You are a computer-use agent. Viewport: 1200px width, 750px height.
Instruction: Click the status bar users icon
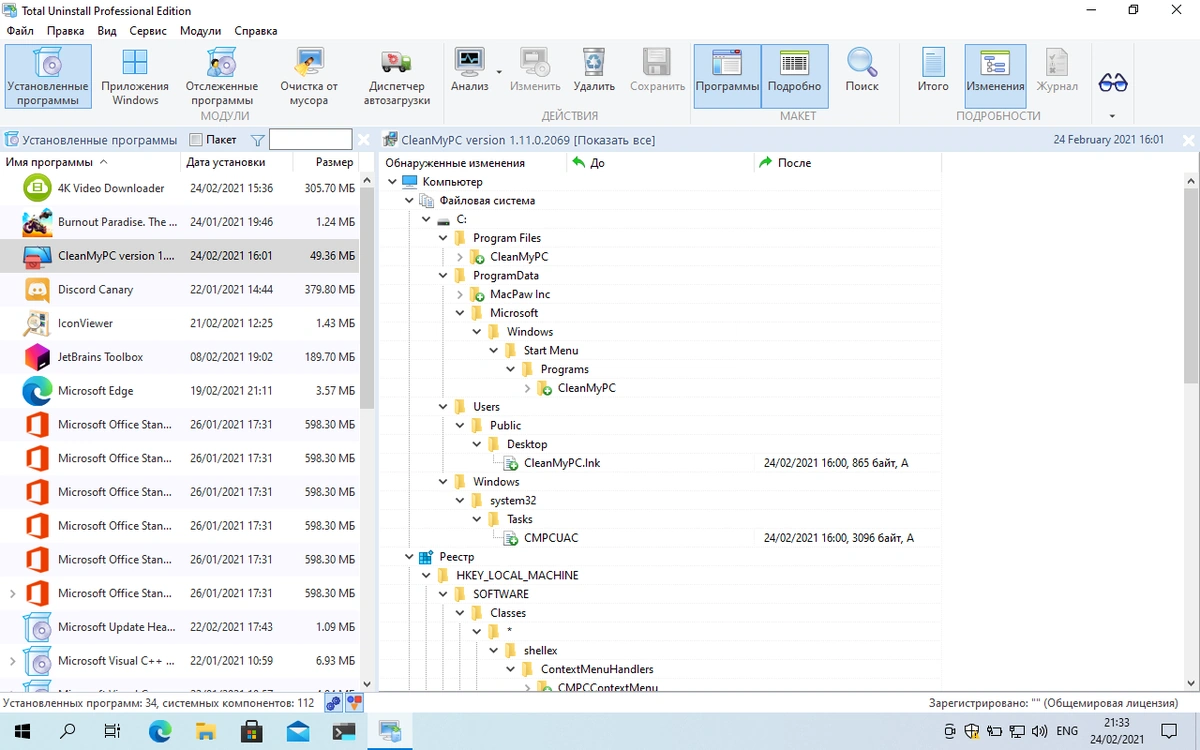click(334, 703)
